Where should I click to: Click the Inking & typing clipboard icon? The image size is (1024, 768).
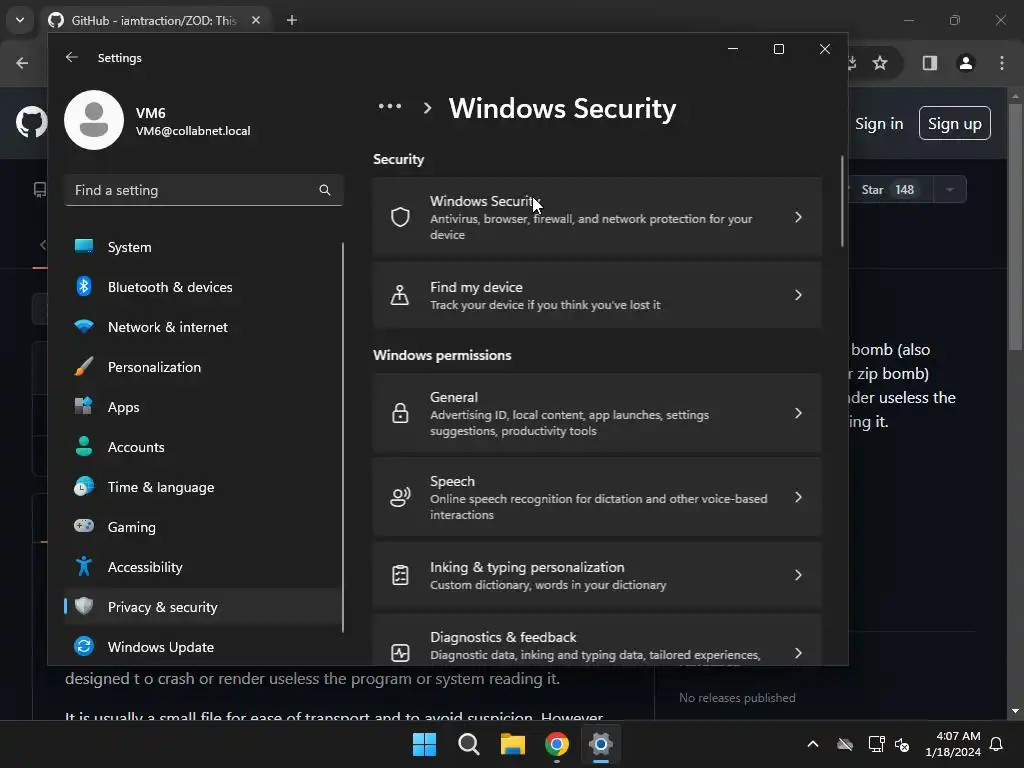tap(400, 575)
